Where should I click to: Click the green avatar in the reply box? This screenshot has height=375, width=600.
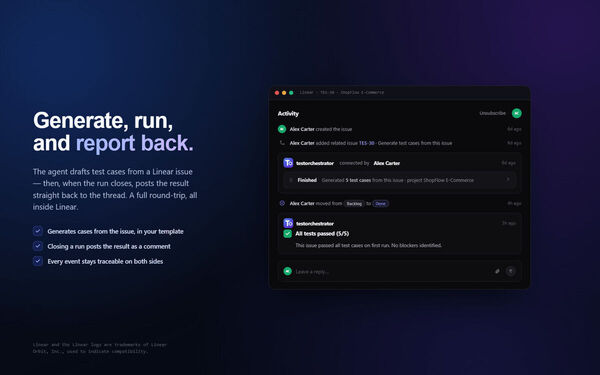(287, 271)
